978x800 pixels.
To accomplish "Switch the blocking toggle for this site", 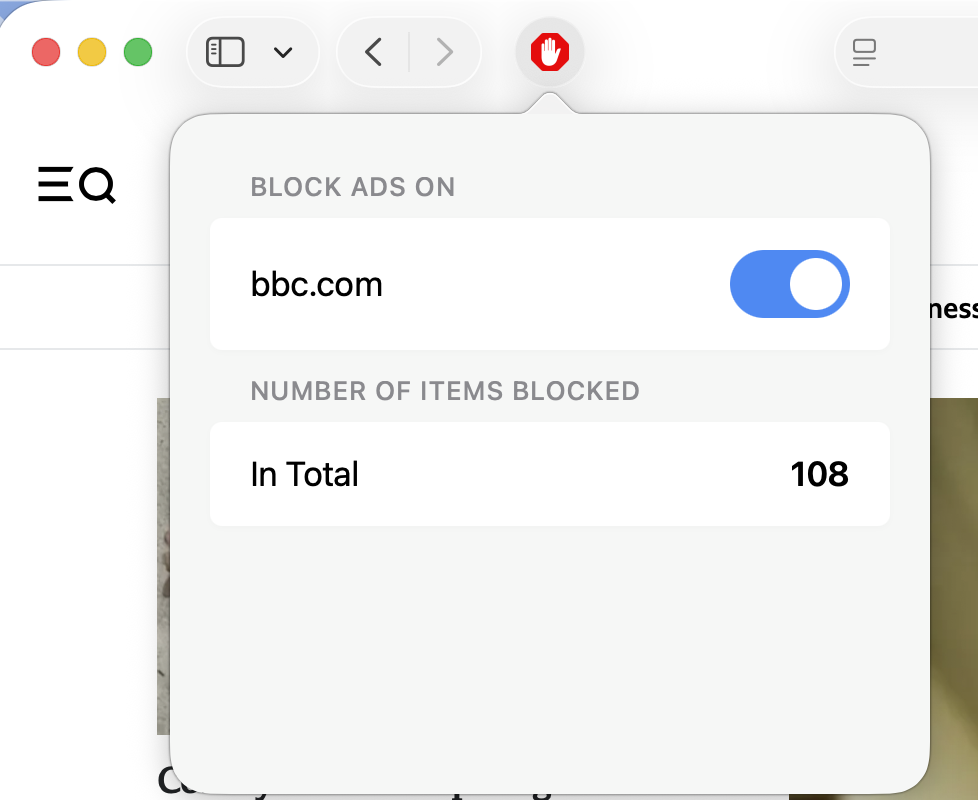I will (x=789, y=284).
